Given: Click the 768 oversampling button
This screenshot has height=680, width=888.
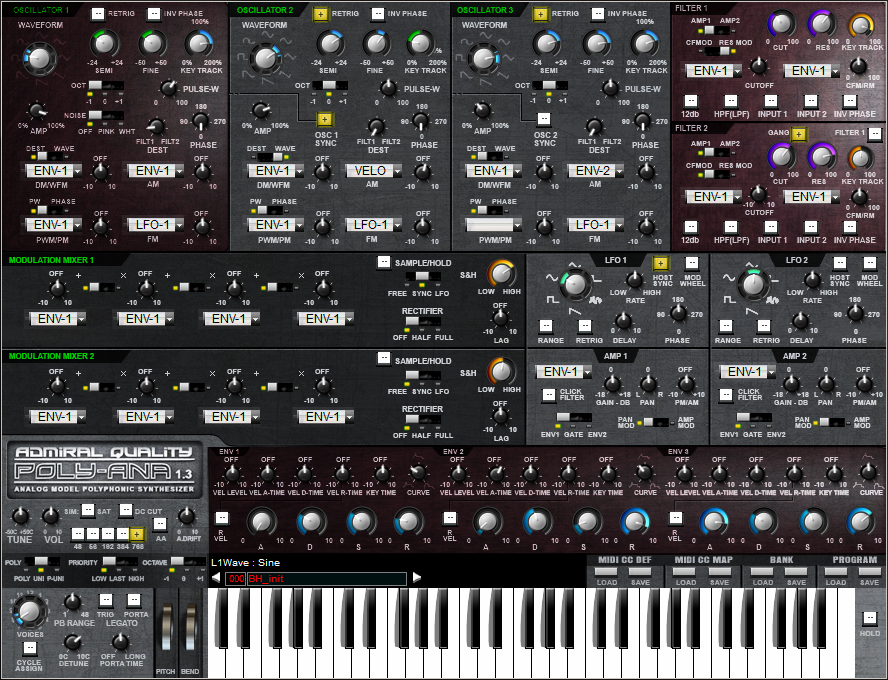Looking at the screenshot, I should [136, 534].
